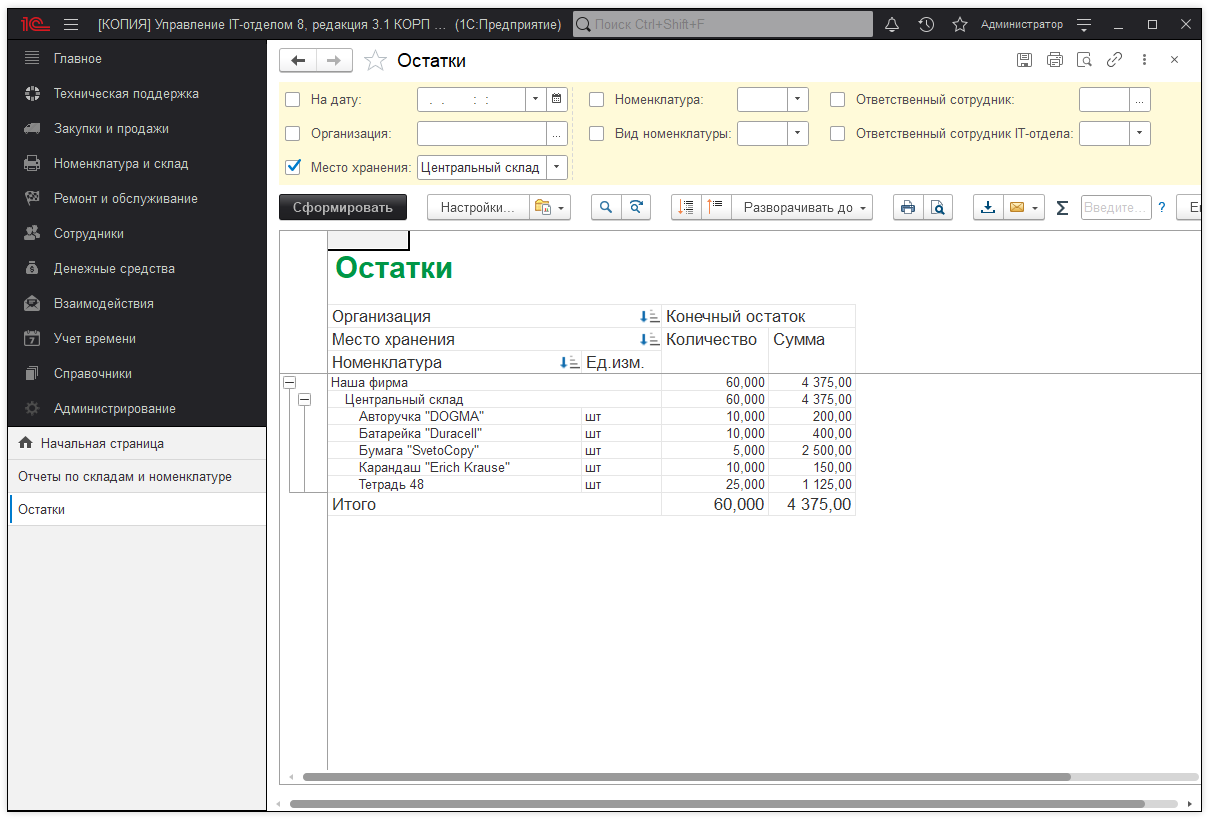The image size is (1209, 819).
Task: Click the find (magnifier) icon in toolbar
Action: 605,207
